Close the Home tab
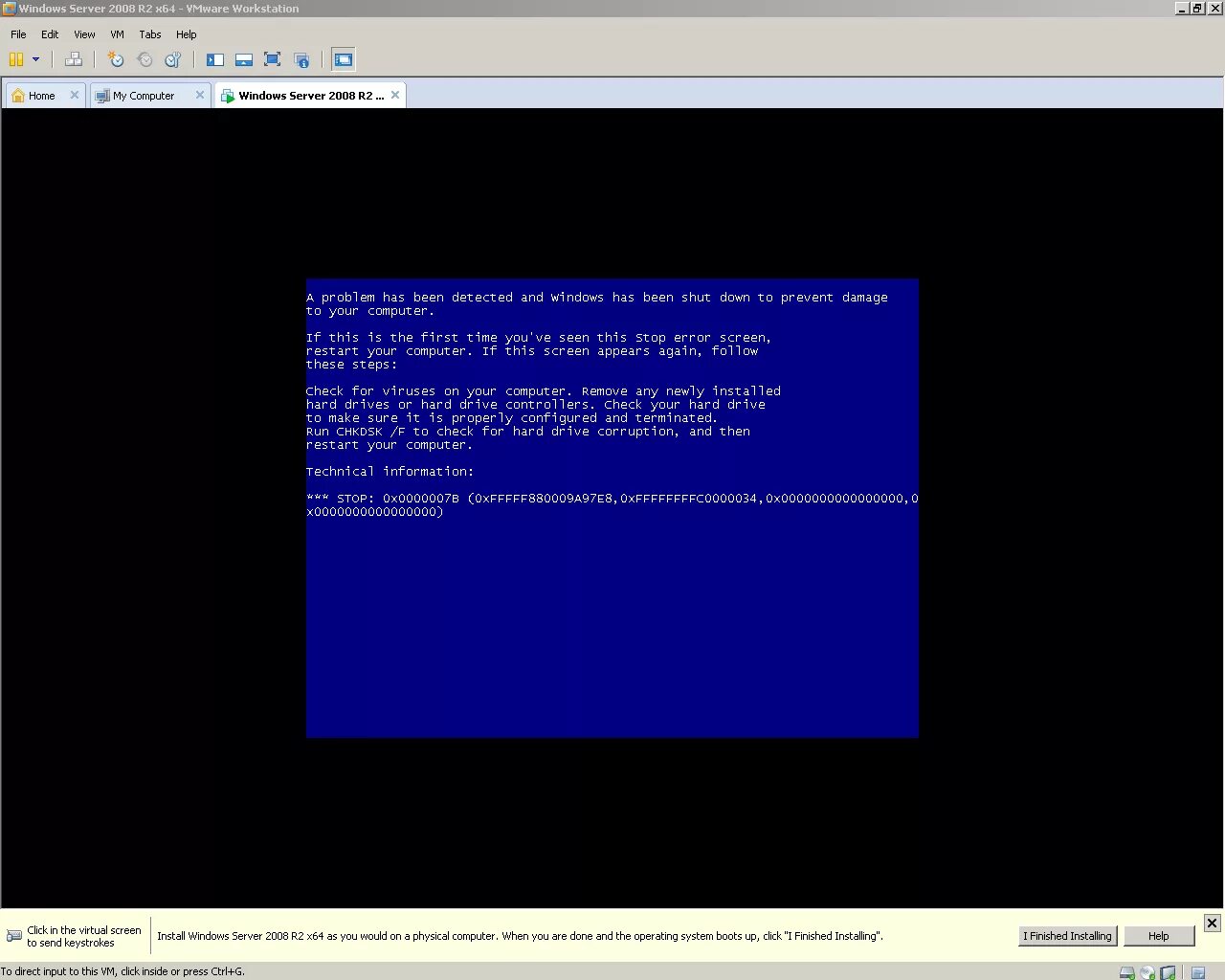The width and height of the screenshot is (1225, 980). 75,95
